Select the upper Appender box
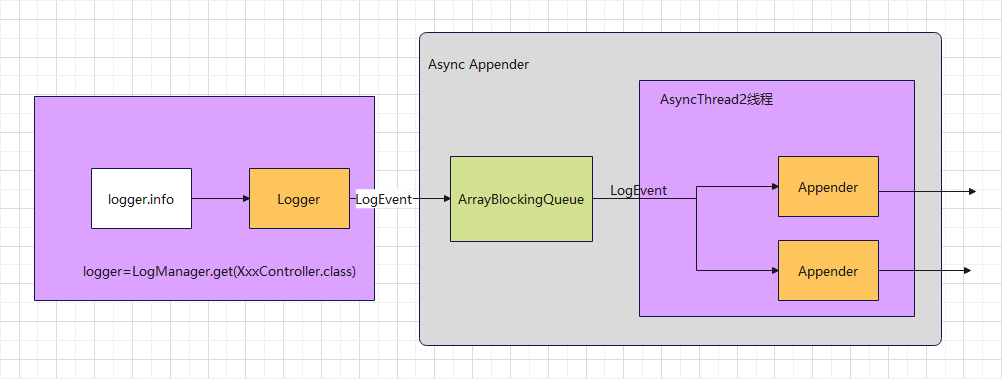This screenshot has height=379, width=1002. tap(828, 187)
